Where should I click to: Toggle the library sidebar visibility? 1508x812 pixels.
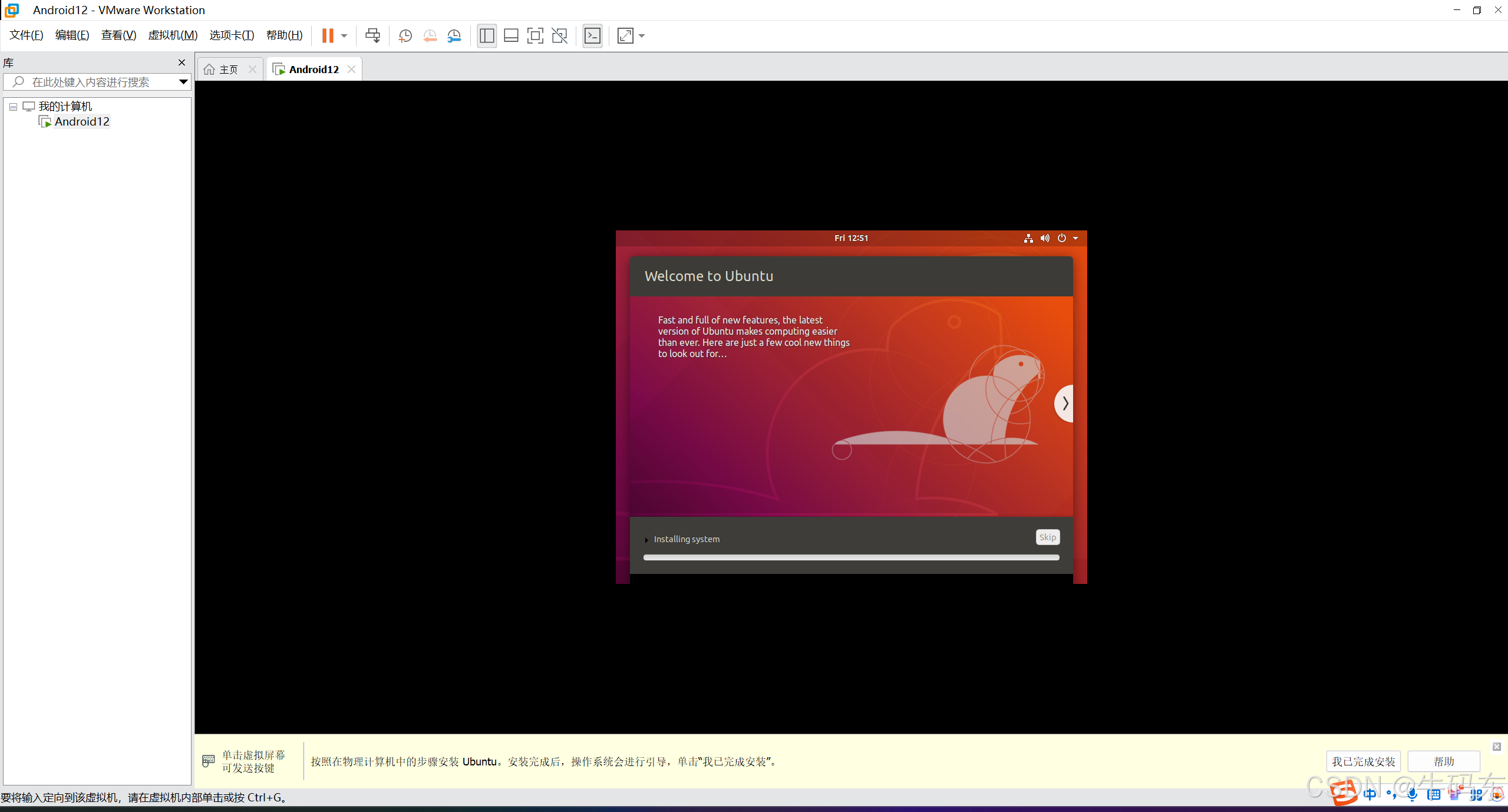[x=487, y=36]
